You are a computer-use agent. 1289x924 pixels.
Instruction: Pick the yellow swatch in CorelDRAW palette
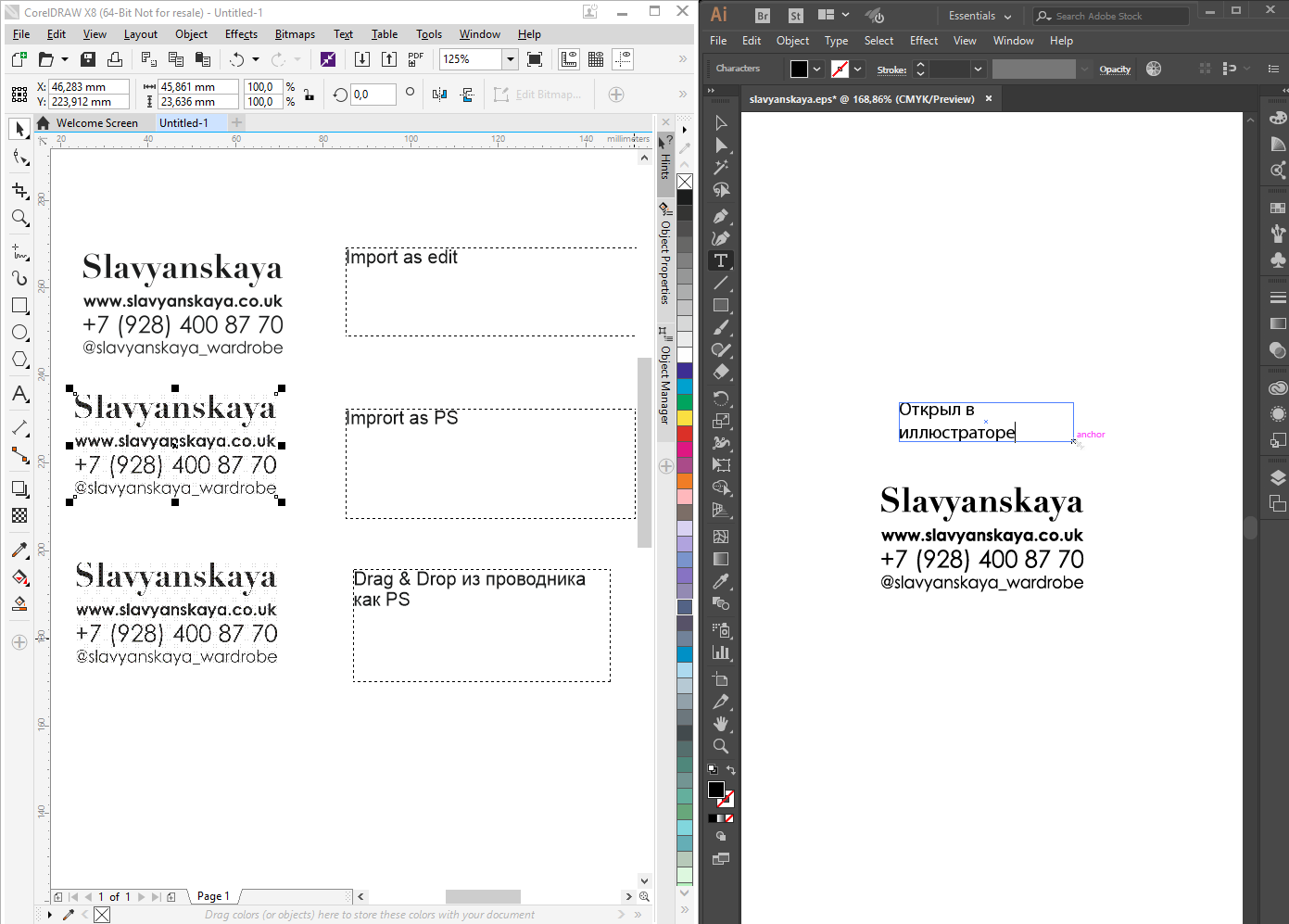click(x=685, y=418)
